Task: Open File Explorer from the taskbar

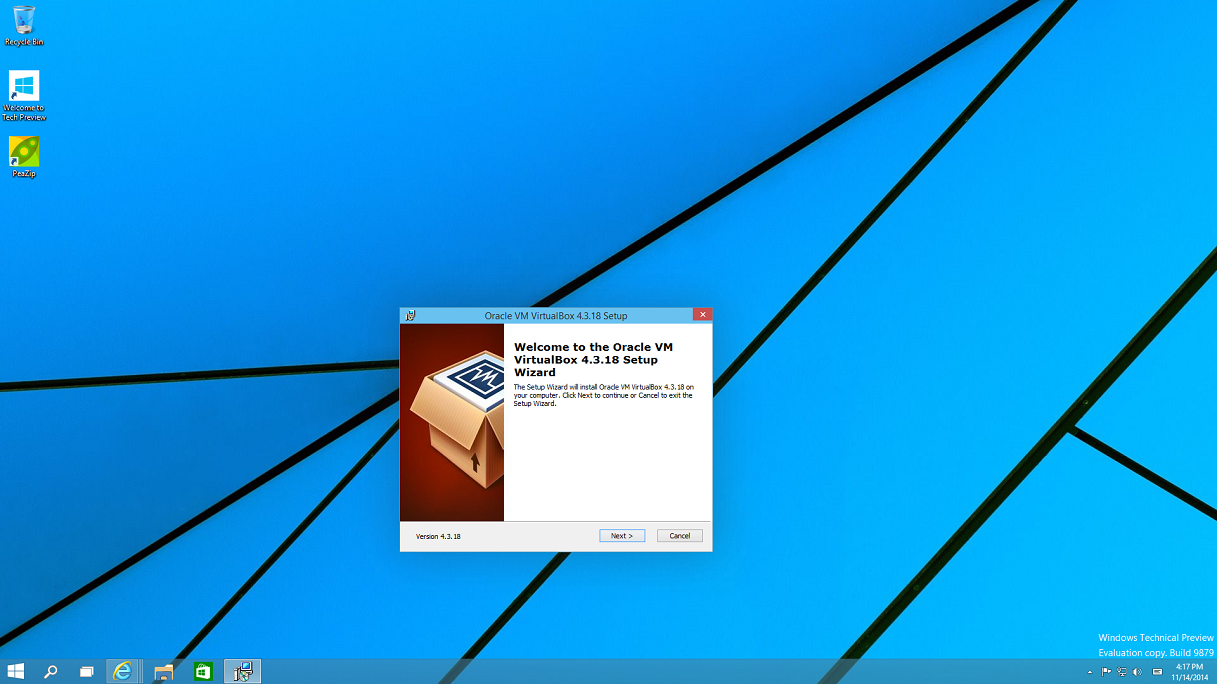Action: click(x=164, y=672)
